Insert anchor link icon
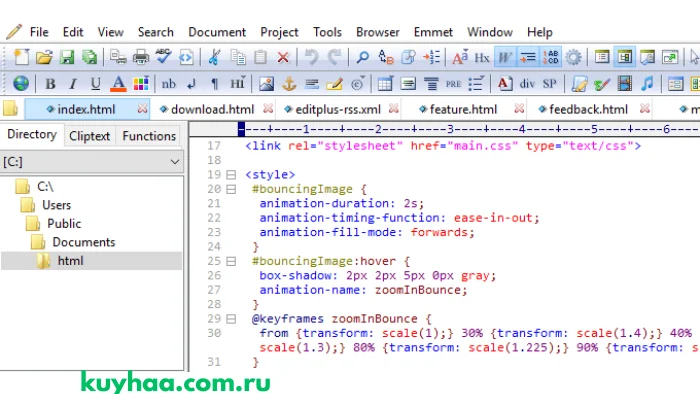Screen dimensions: 700x394 tap(289, 83)
